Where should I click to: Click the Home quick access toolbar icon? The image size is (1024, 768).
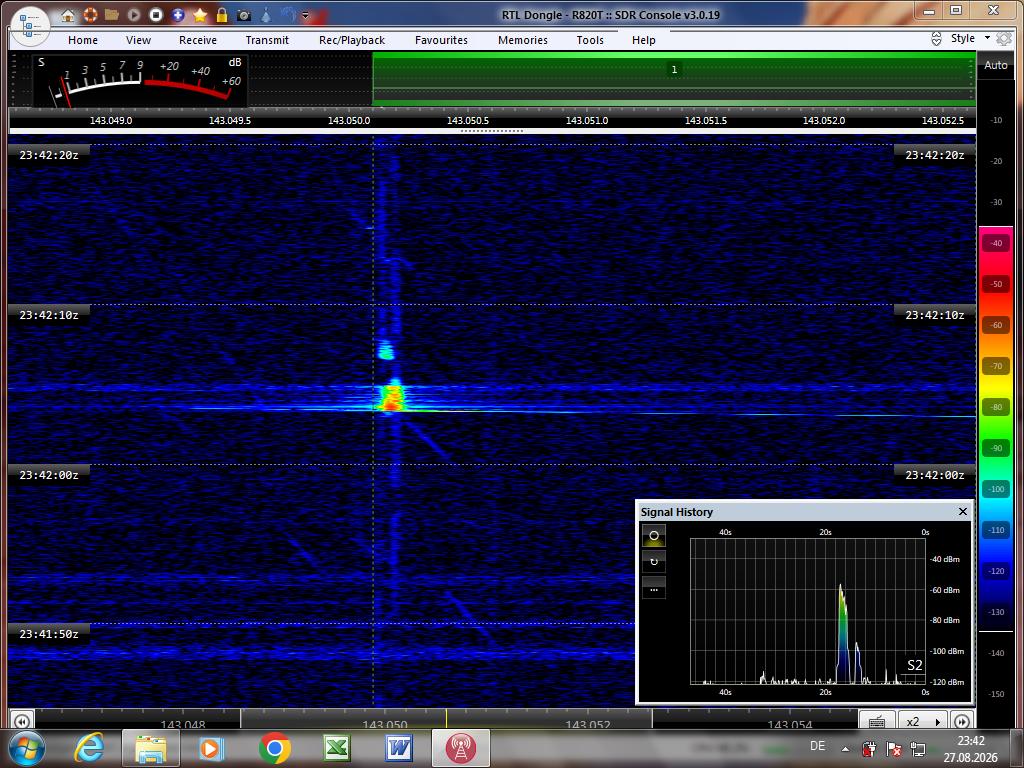67,15
